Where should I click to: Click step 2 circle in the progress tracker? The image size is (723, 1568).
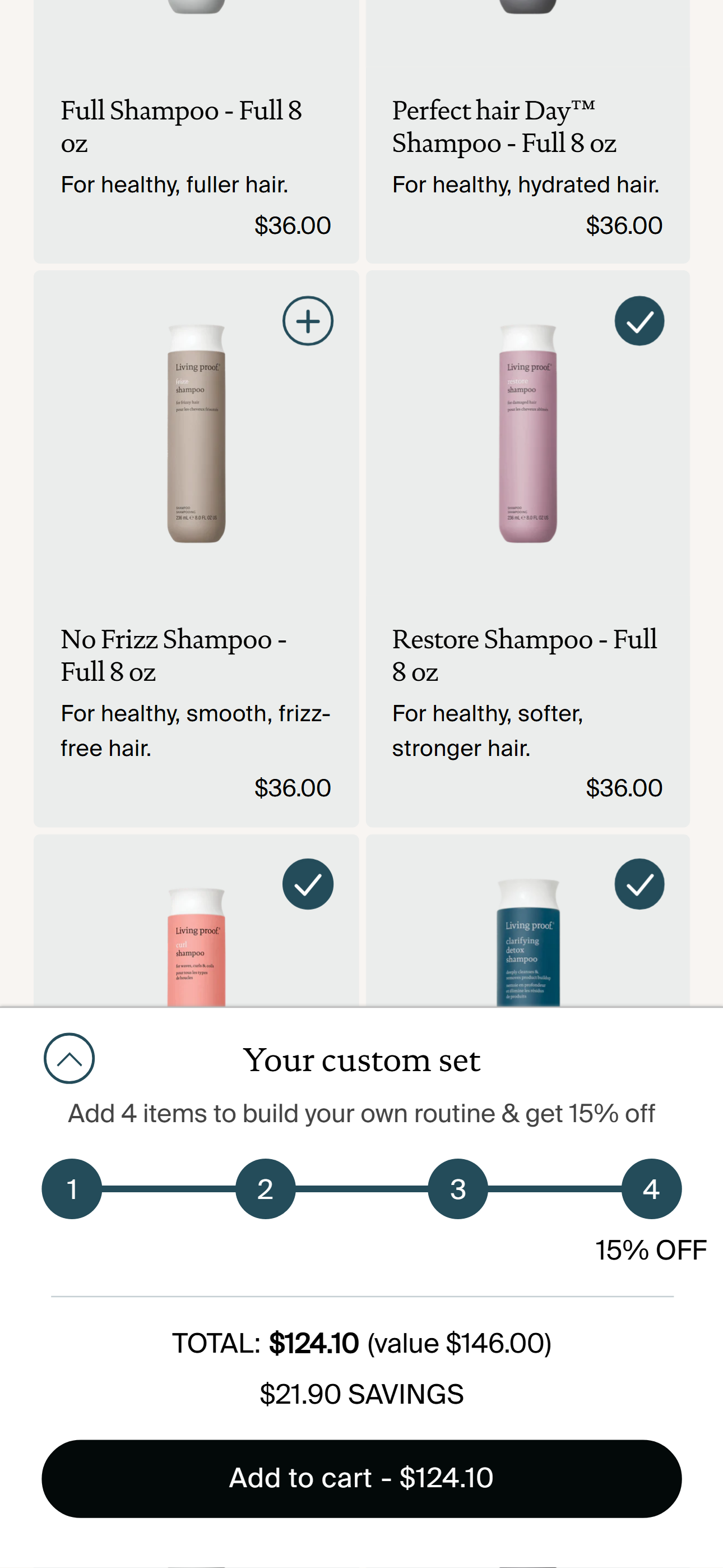[x=265, y=1189]
